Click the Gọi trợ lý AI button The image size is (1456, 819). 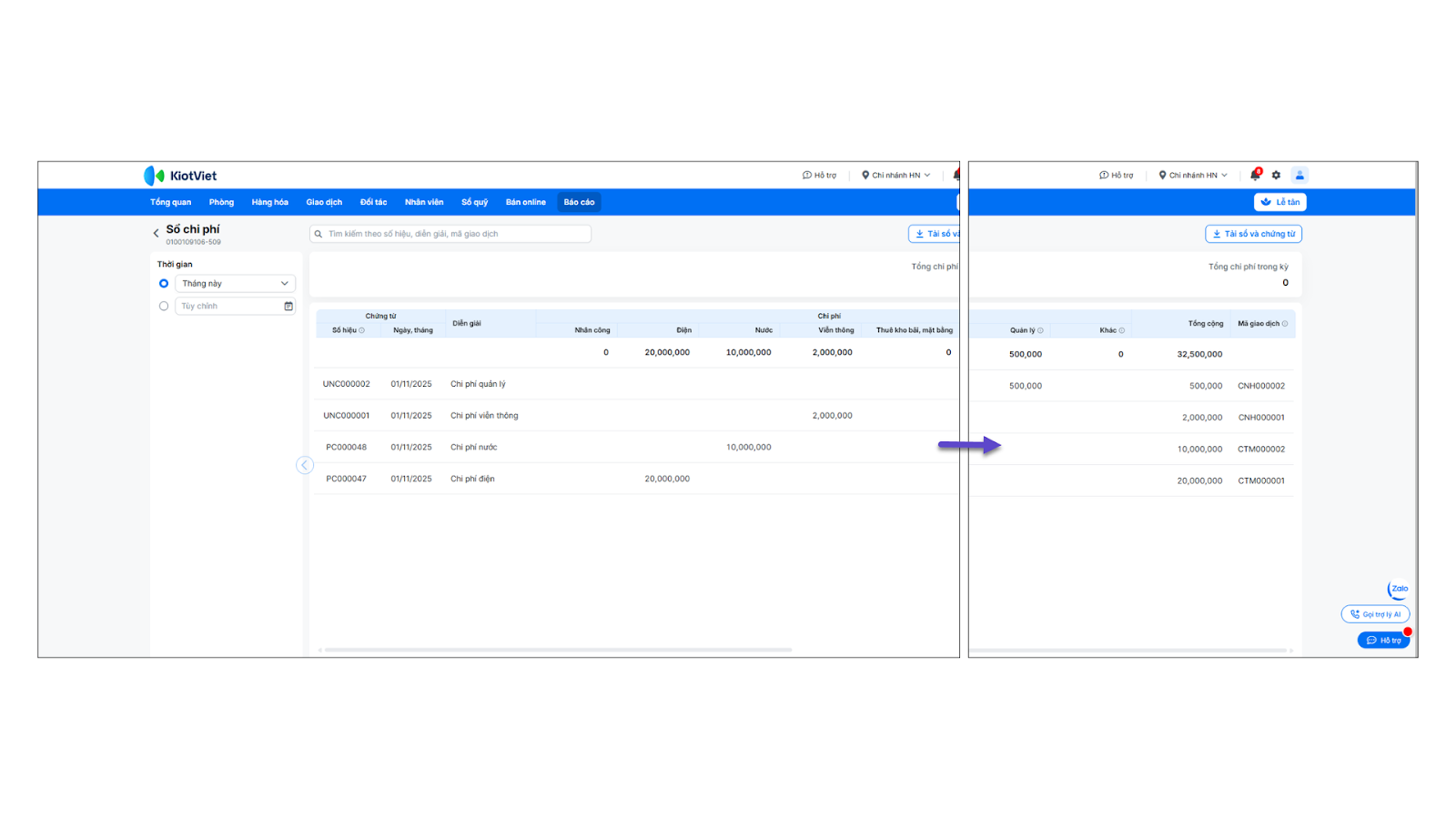tap(1375, 614)
